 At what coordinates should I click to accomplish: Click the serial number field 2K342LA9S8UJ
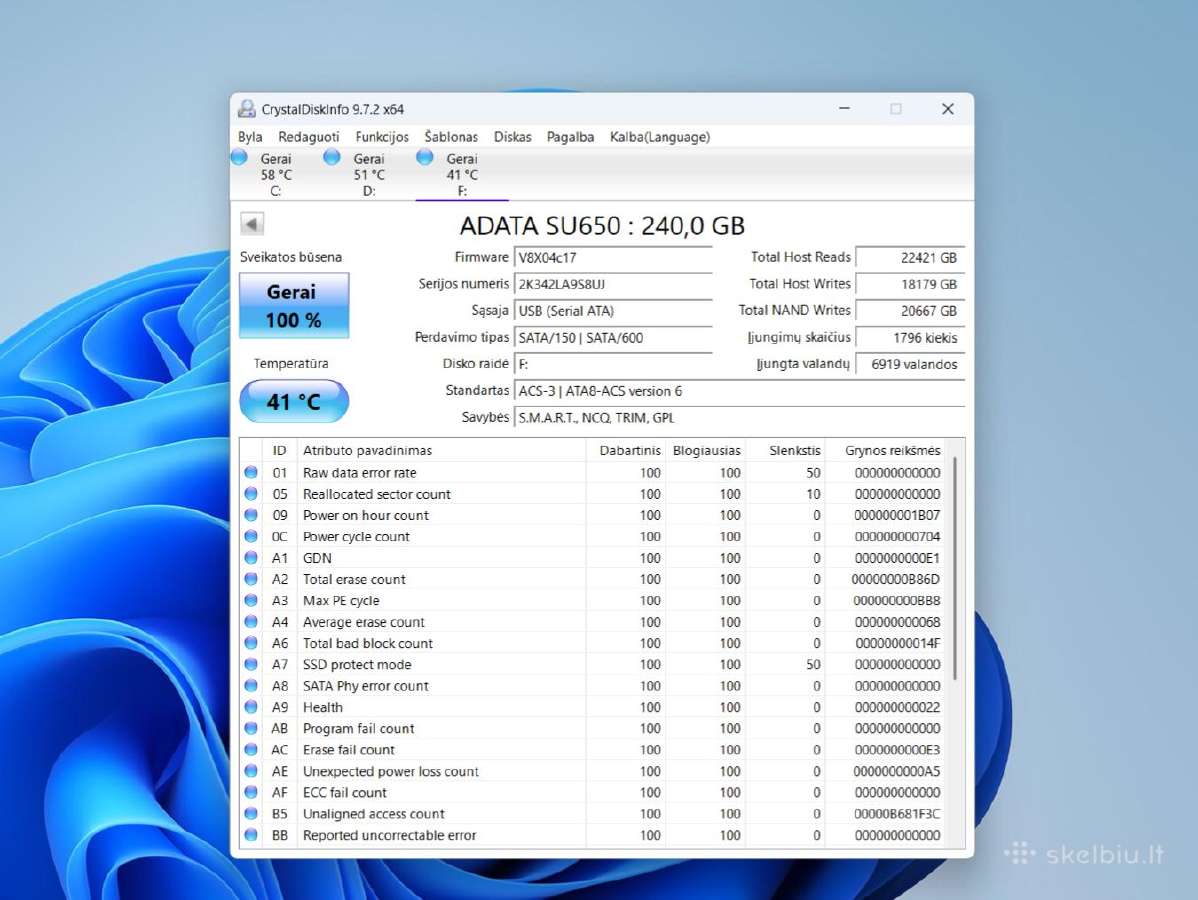pyautogui.click(x=614, y=284)
